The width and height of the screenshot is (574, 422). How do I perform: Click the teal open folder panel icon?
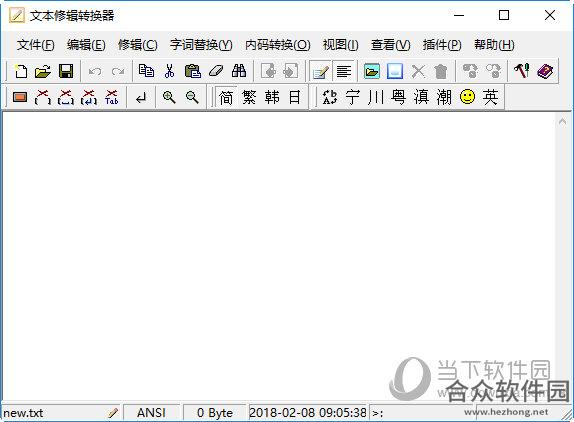point(372,71)
